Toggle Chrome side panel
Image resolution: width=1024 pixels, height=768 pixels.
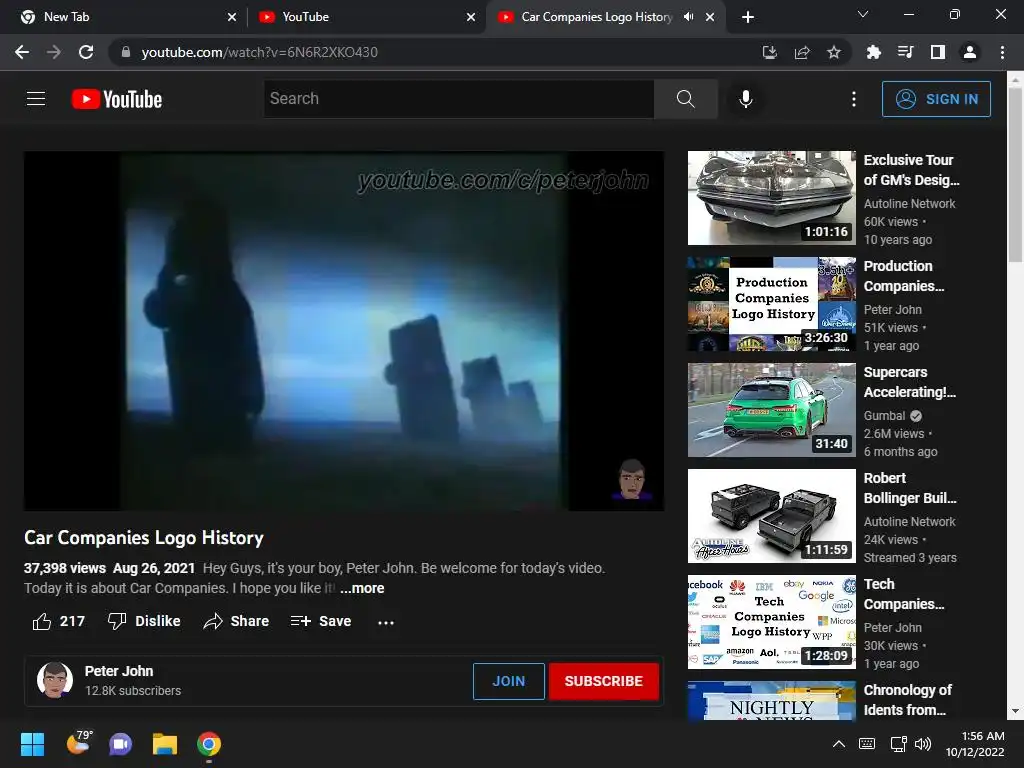click(938, 52)
